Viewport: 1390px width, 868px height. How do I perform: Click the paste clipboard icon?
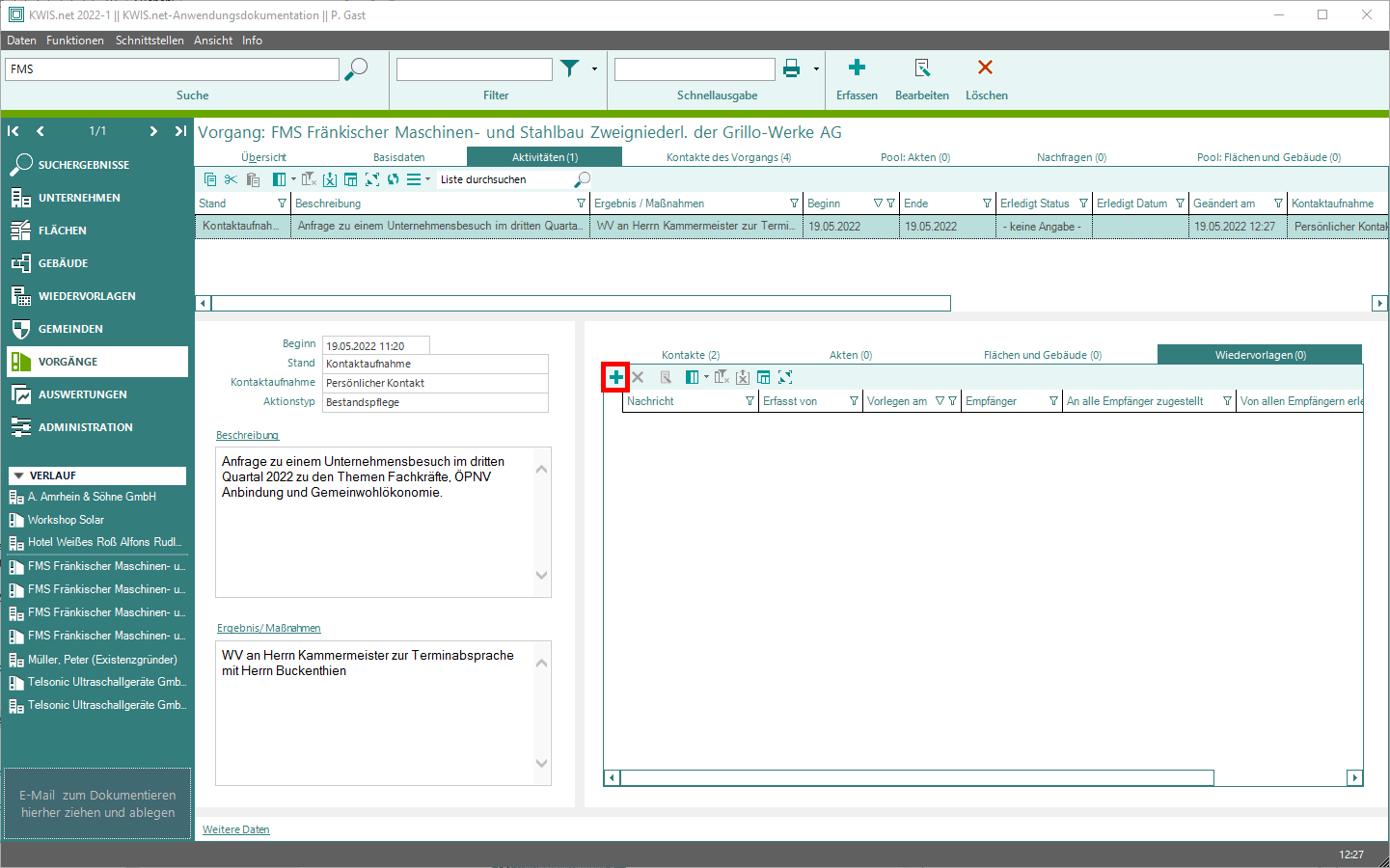(x=253, y=179)
